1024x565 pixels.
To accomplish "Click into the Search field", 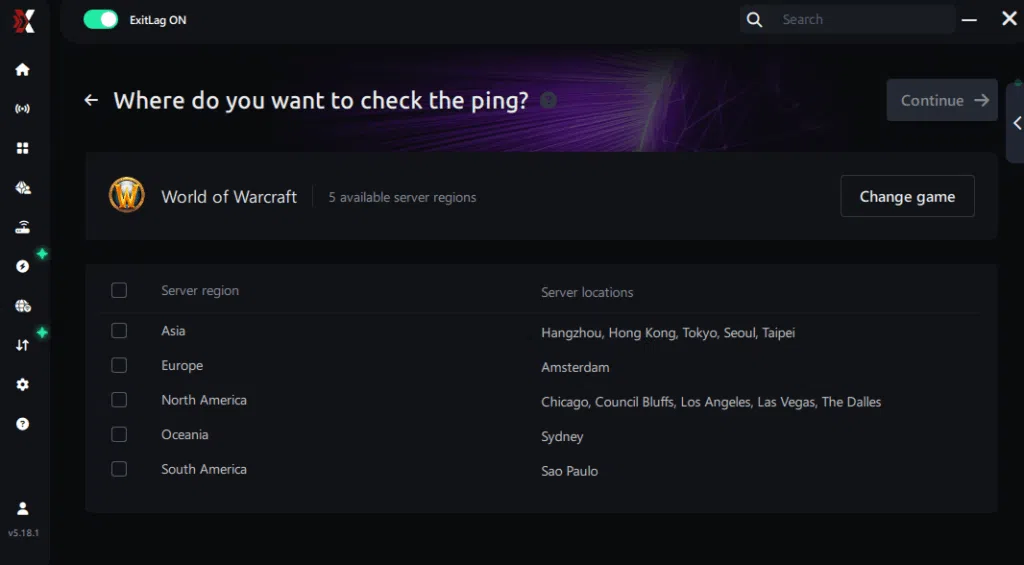I will [x=864, y=20].
